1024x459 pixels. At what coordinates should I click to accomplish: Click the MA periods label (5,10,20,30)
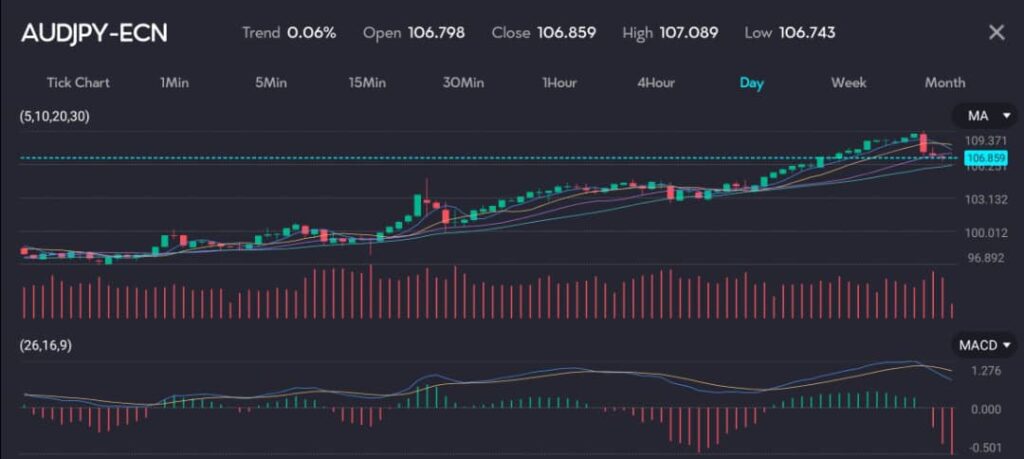click(54, 117)
